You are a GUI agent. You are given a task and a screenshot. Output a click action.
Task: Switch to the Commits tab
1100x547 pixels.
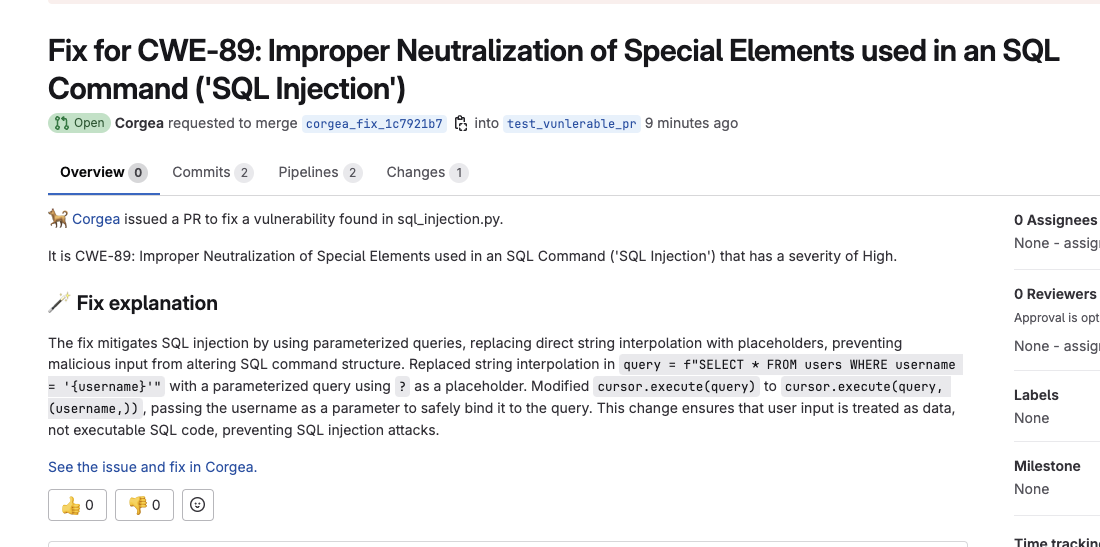[213, 173]
